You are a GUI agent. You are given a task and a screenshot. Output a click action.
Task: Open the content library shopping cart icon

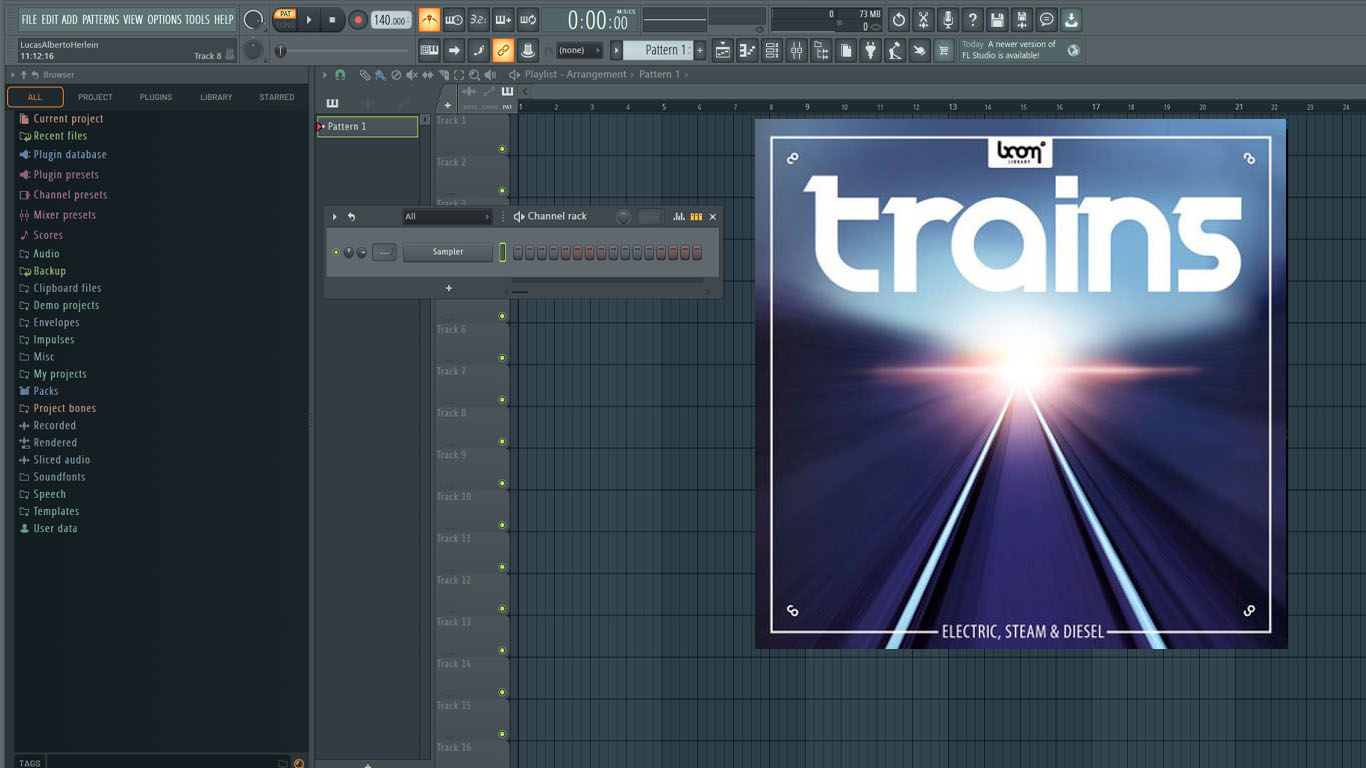point(943,51)
